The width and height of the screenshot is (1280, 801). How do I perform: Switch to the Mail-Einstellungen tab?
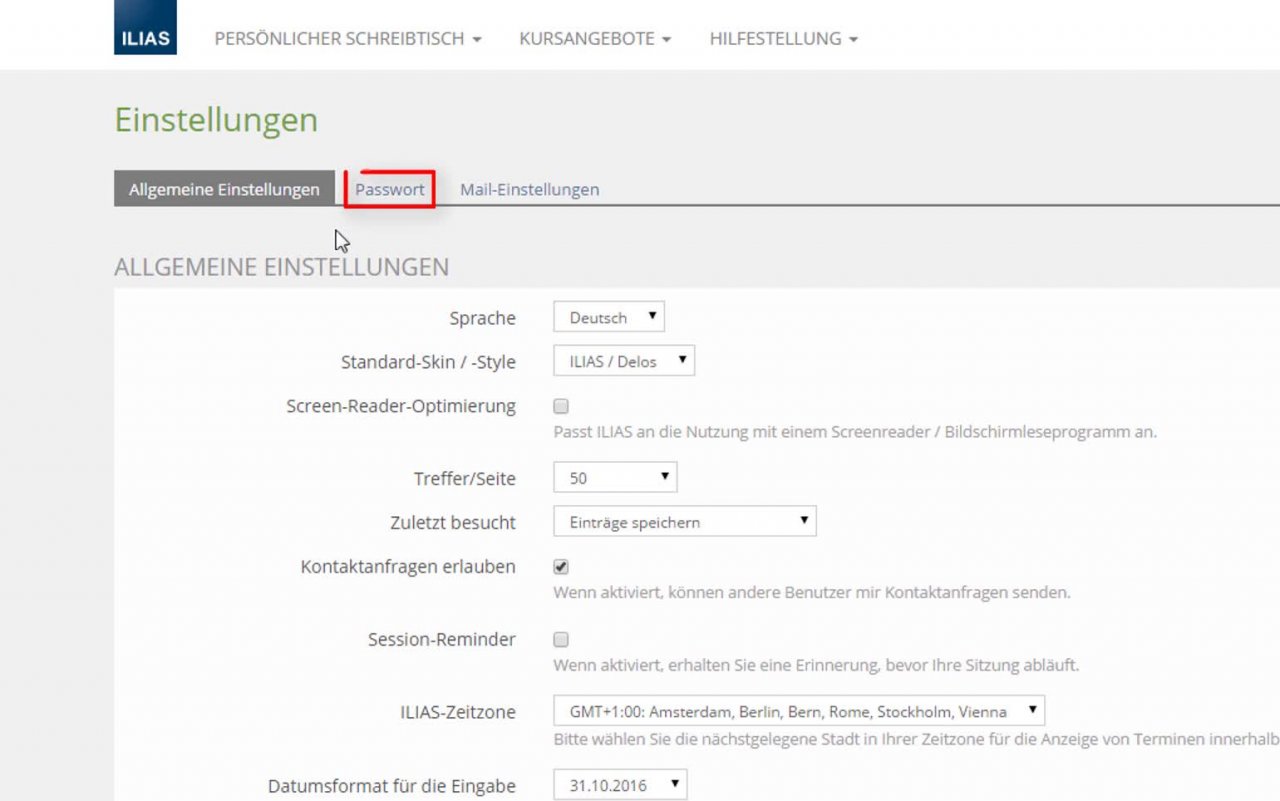point(530,189)
